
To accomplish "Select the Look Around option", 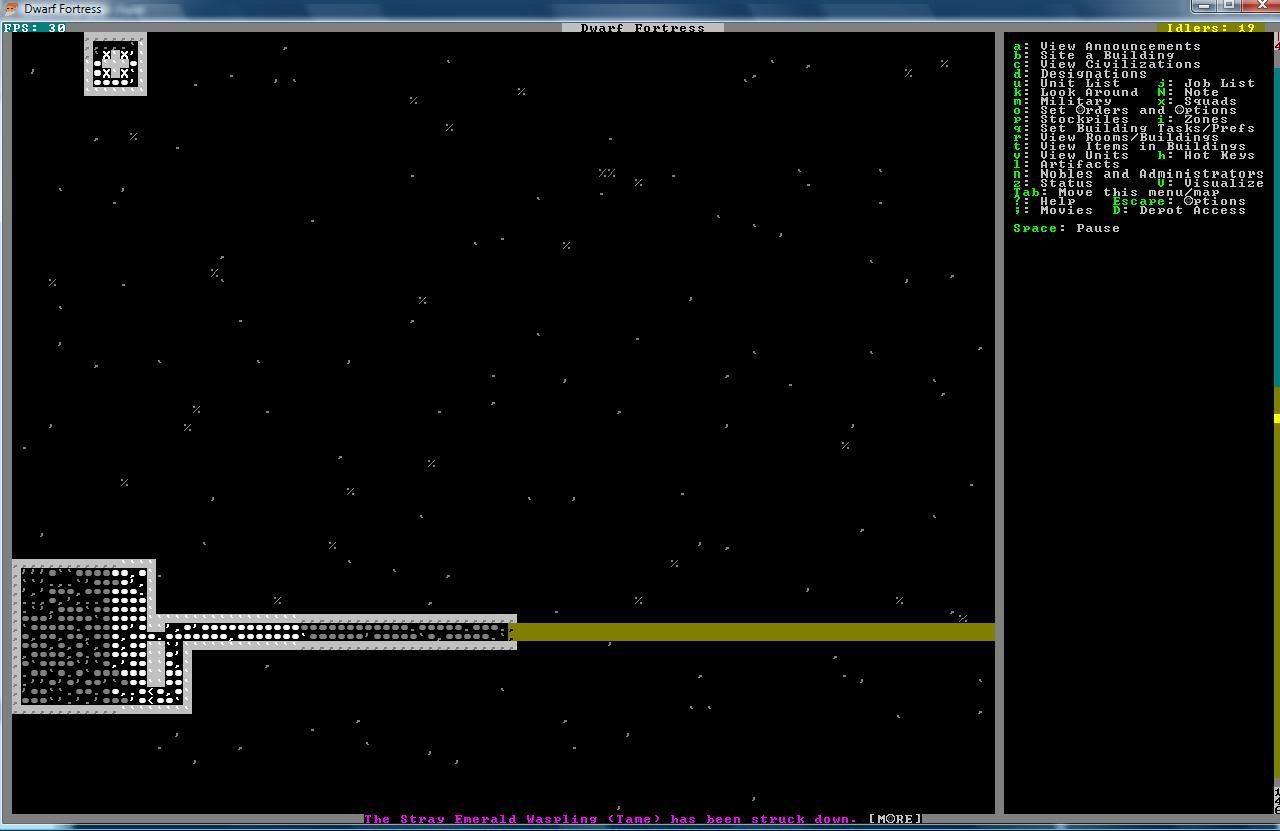I will click(x=1076, y=92).
